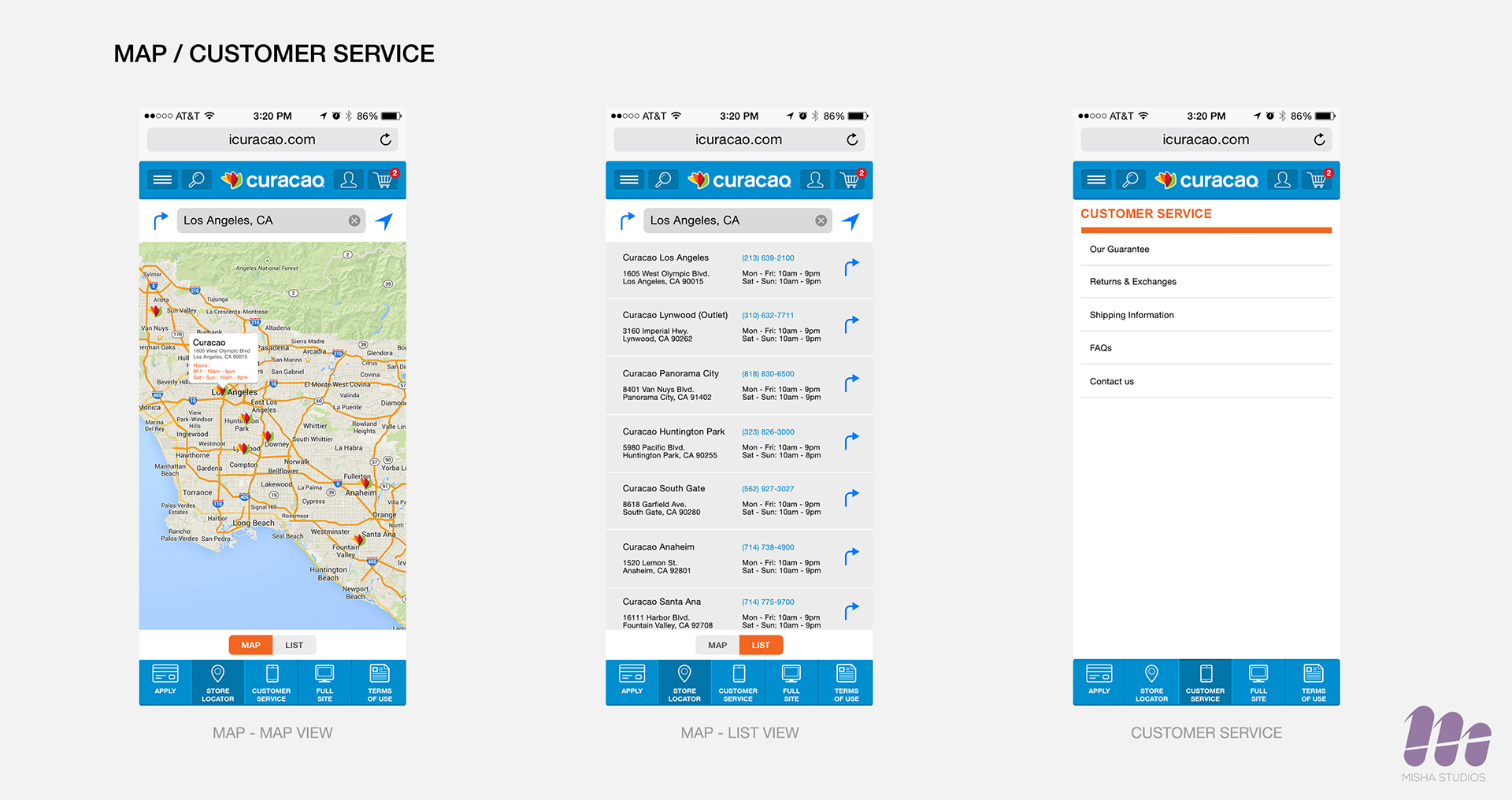Tap the Anaheim store pin on map

click(x=366, y=483)
